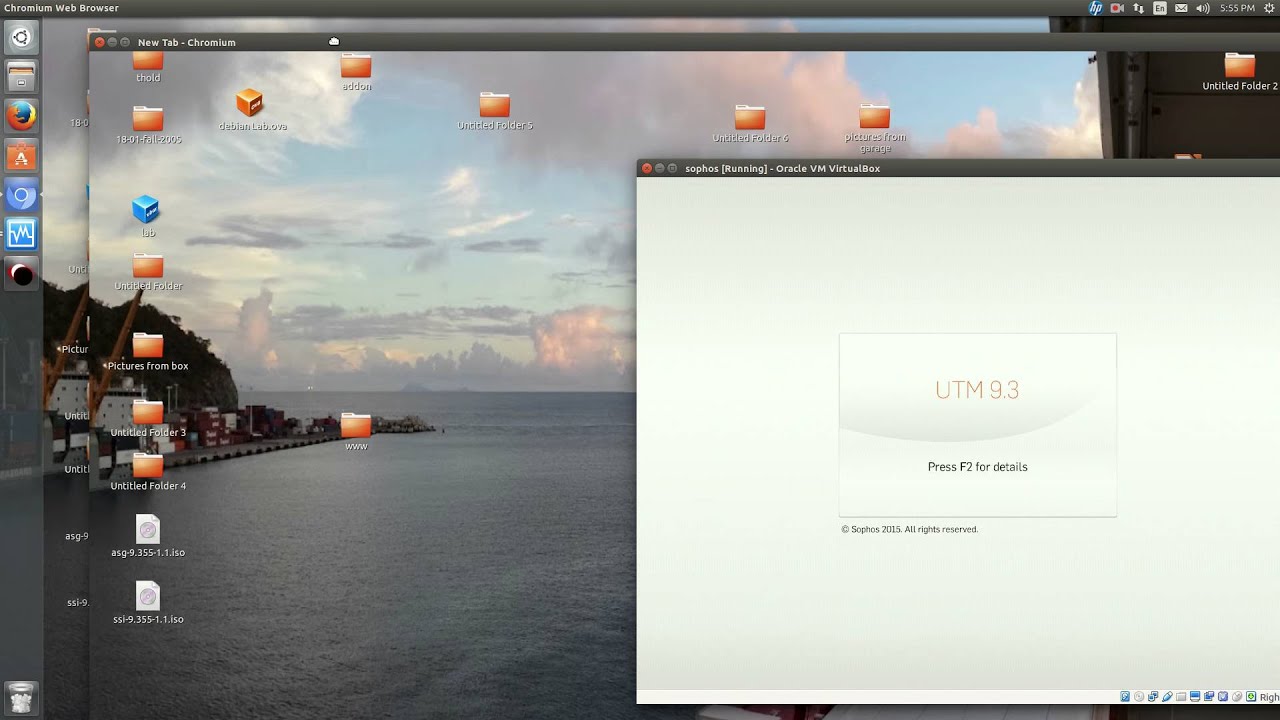Viewport: 1280px width, 720px height.
Task: Open the Ubuntu Dash from the launcher
Action: (21, 38)
